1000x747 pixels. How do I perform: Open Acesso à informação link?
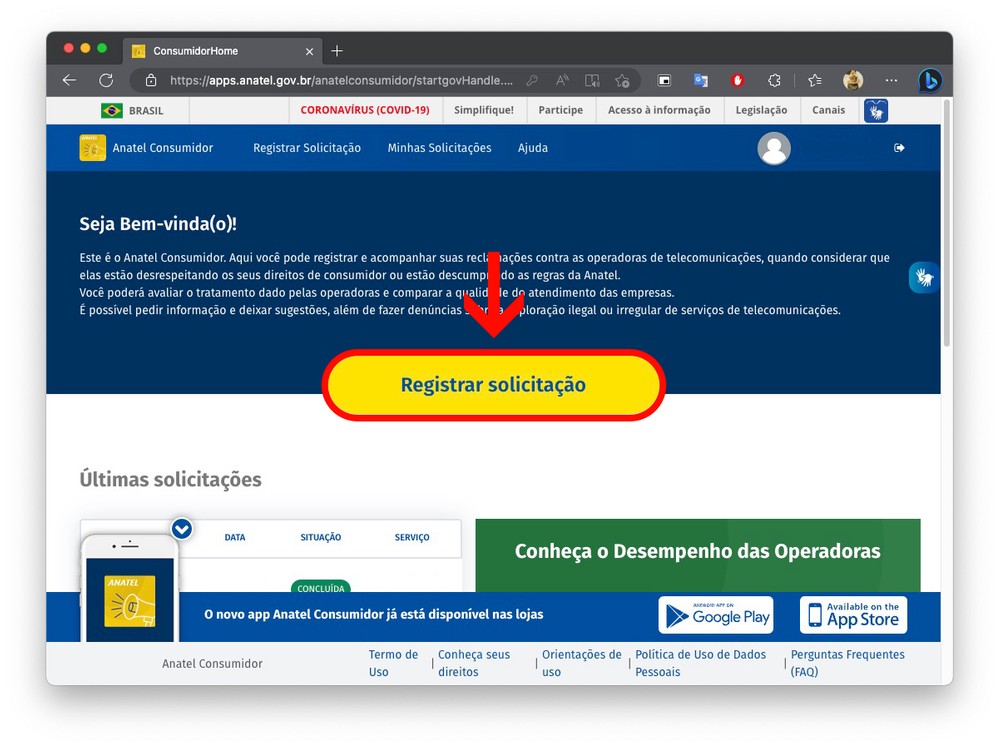(x=659, y=110)
